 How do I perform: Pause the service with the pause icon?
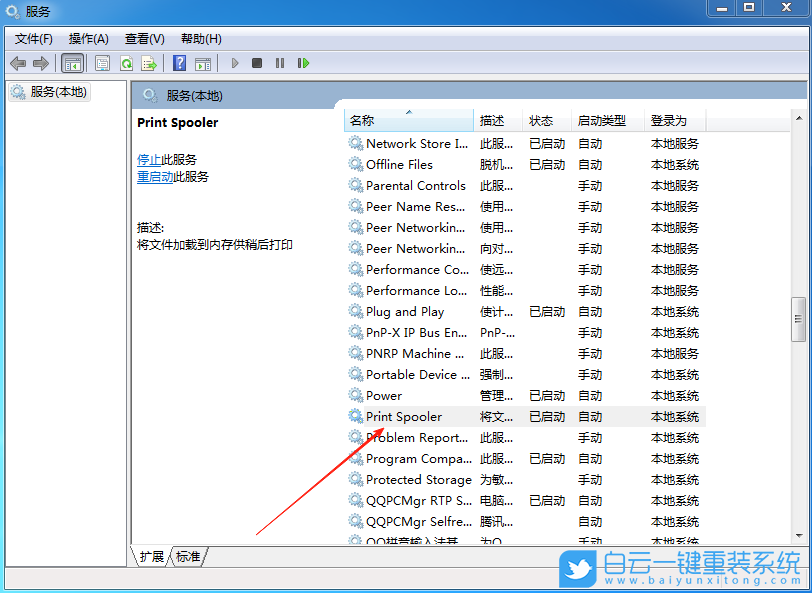(x=279, y=62)
